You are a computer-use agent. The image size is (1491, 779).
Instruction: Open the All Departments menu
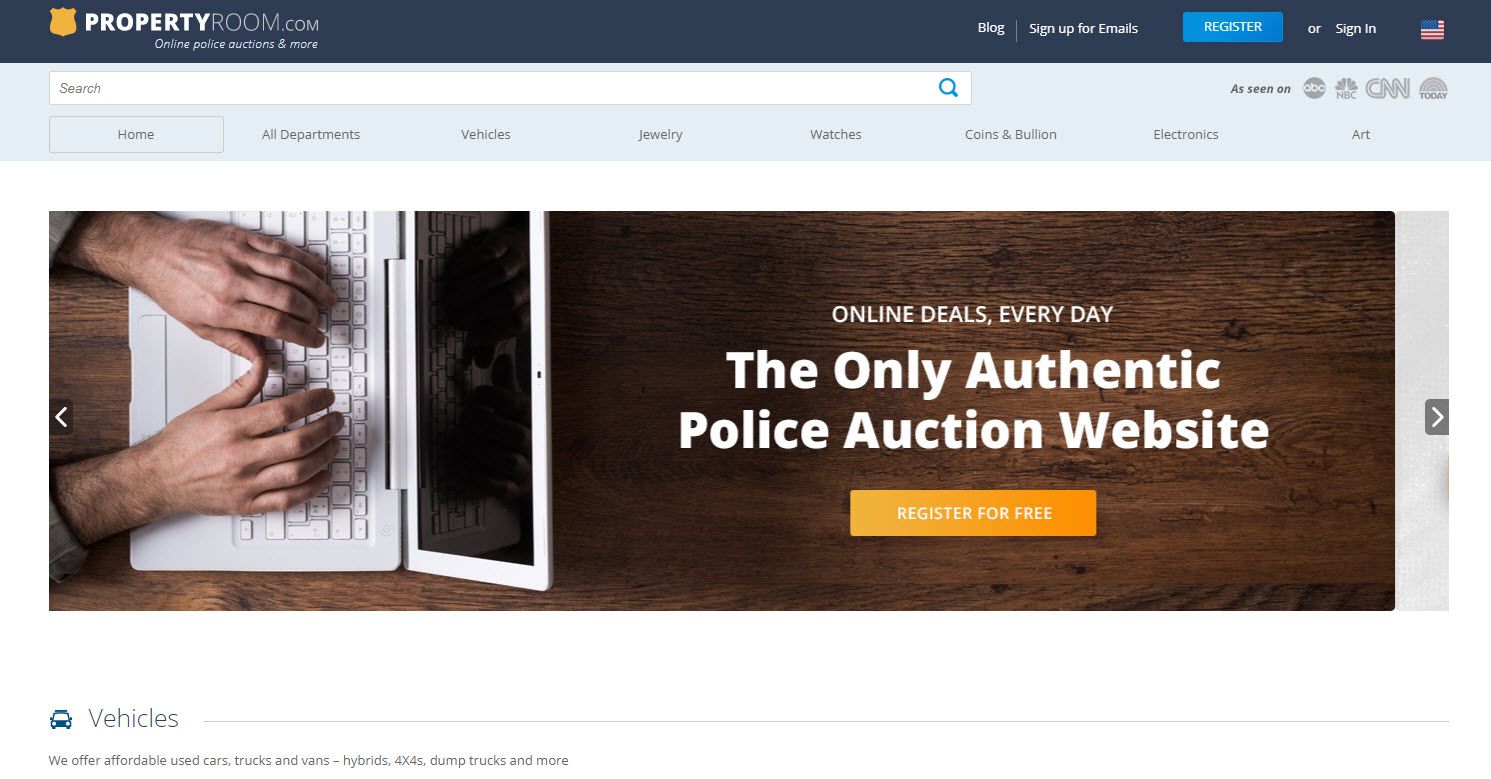pos(311,134)
